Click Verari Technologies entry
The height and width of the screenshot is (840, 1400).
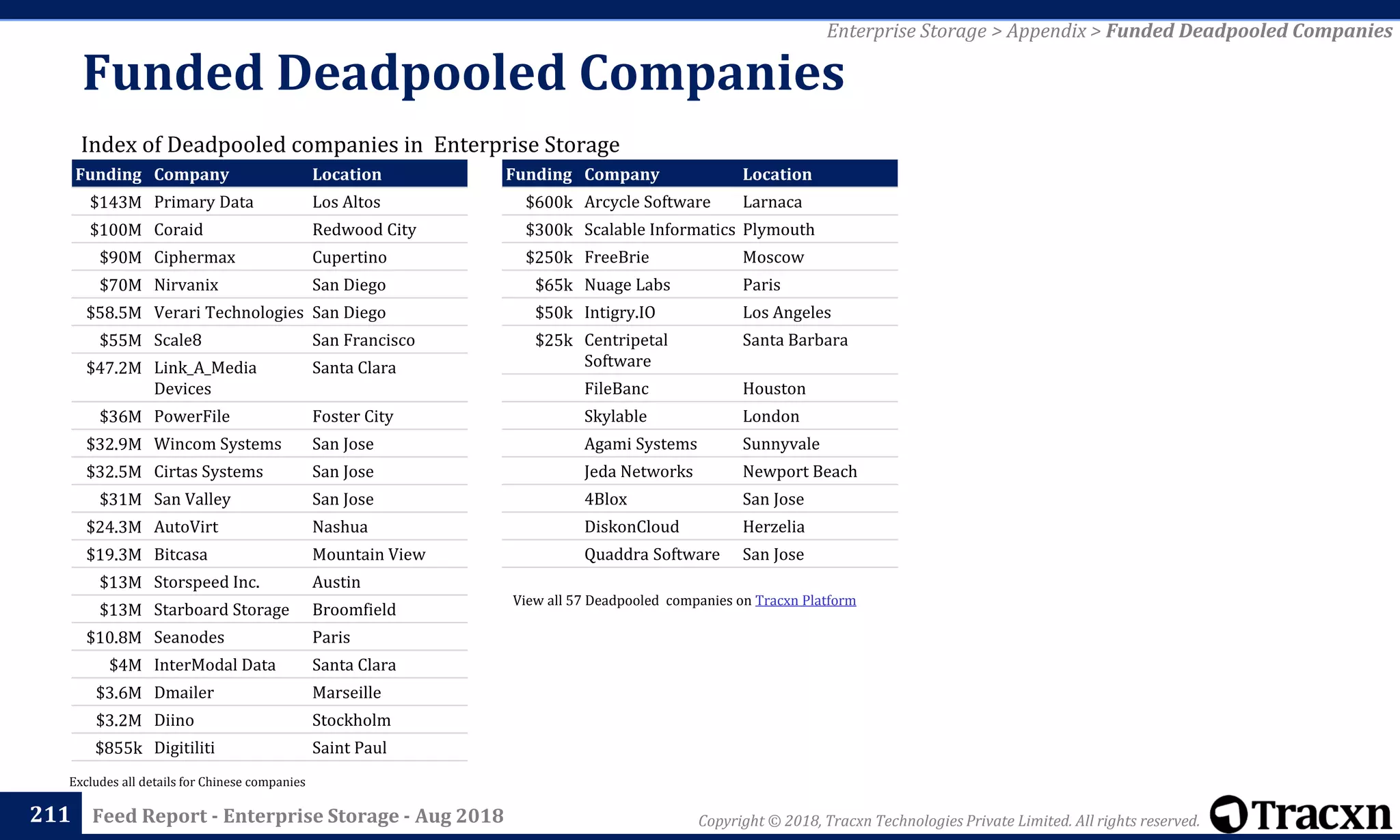point(229,312)
